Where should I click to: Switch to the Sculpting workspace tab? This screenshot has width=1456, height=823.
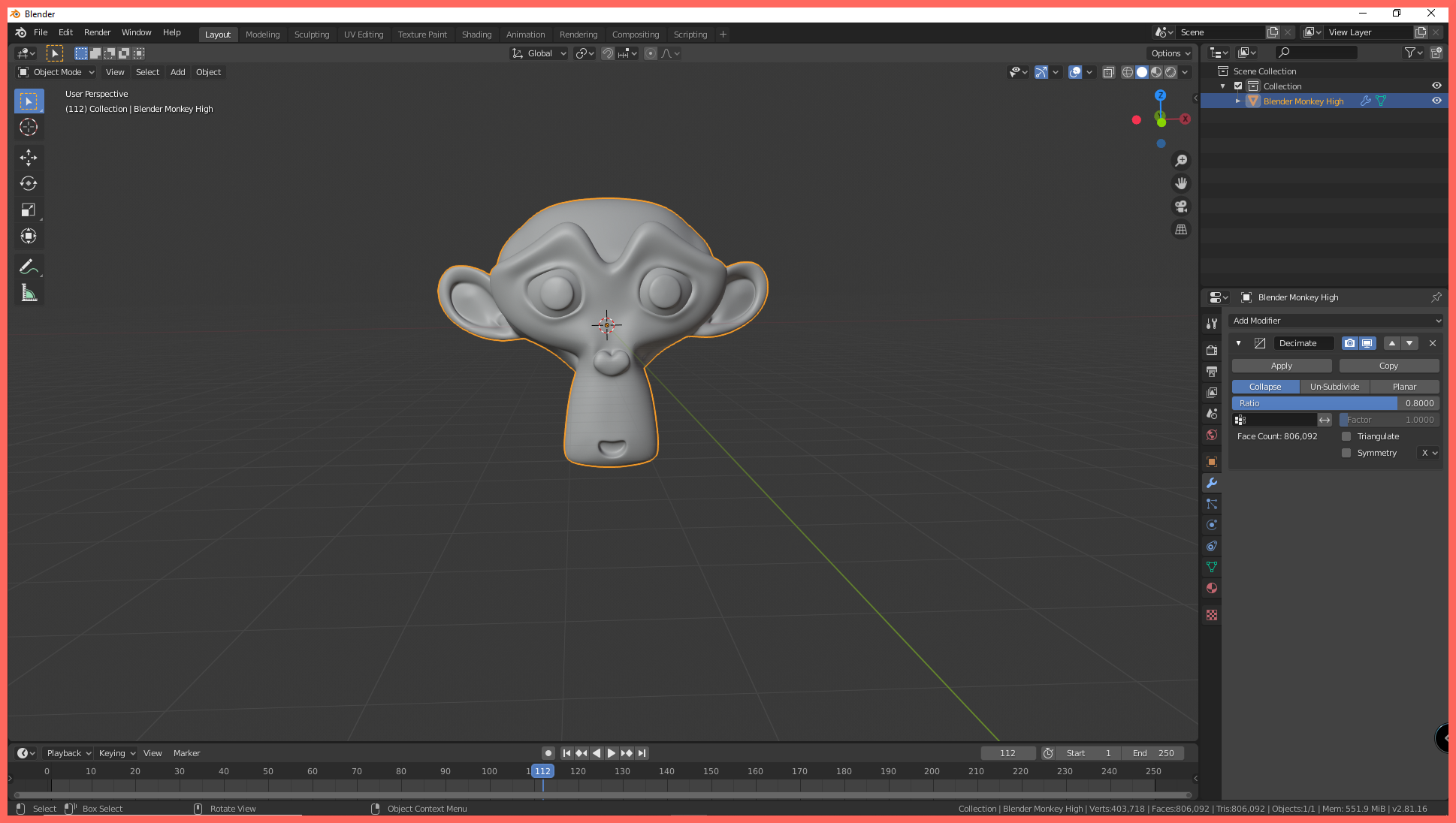tap(312, 35)
